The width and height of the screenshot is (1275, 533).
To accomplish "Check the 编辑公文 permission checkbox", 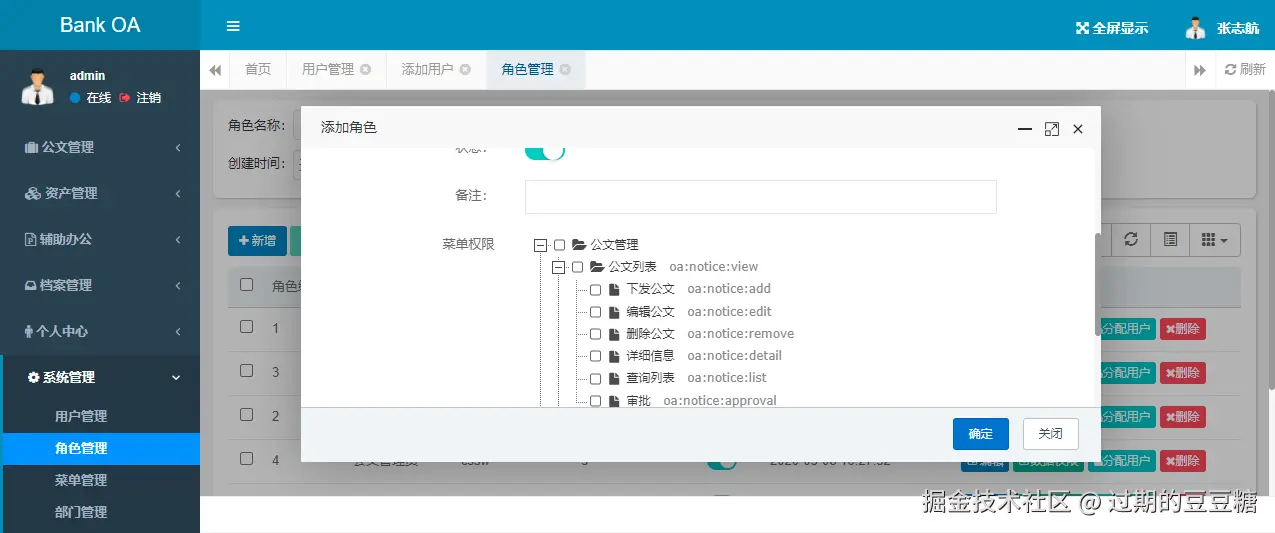I will [595, 312].
